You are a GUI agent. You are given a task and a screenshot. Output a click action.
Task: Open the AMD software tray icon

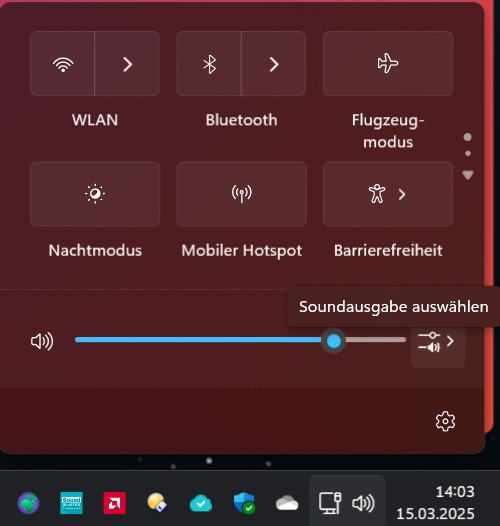(x=114, y=503)
